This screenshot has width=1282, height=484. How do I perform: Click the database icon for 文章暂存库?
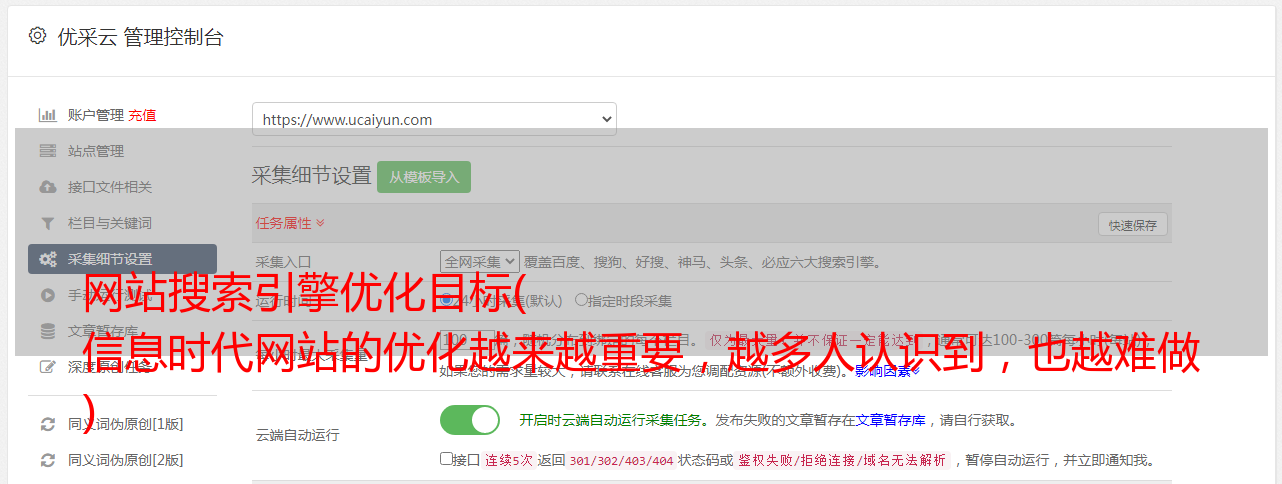(47, 331)
